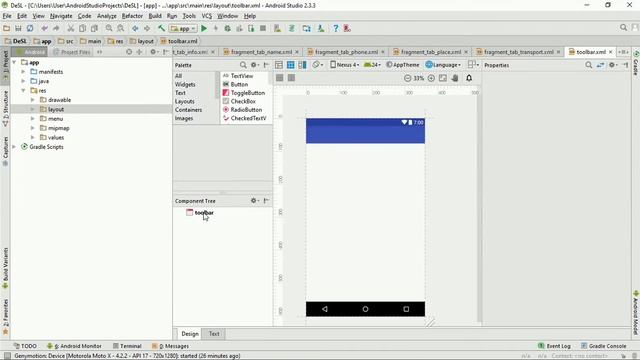Screen dimensions: 640x360
Task: Select the RadioButton widget in Palette
Action: (242, 110)
